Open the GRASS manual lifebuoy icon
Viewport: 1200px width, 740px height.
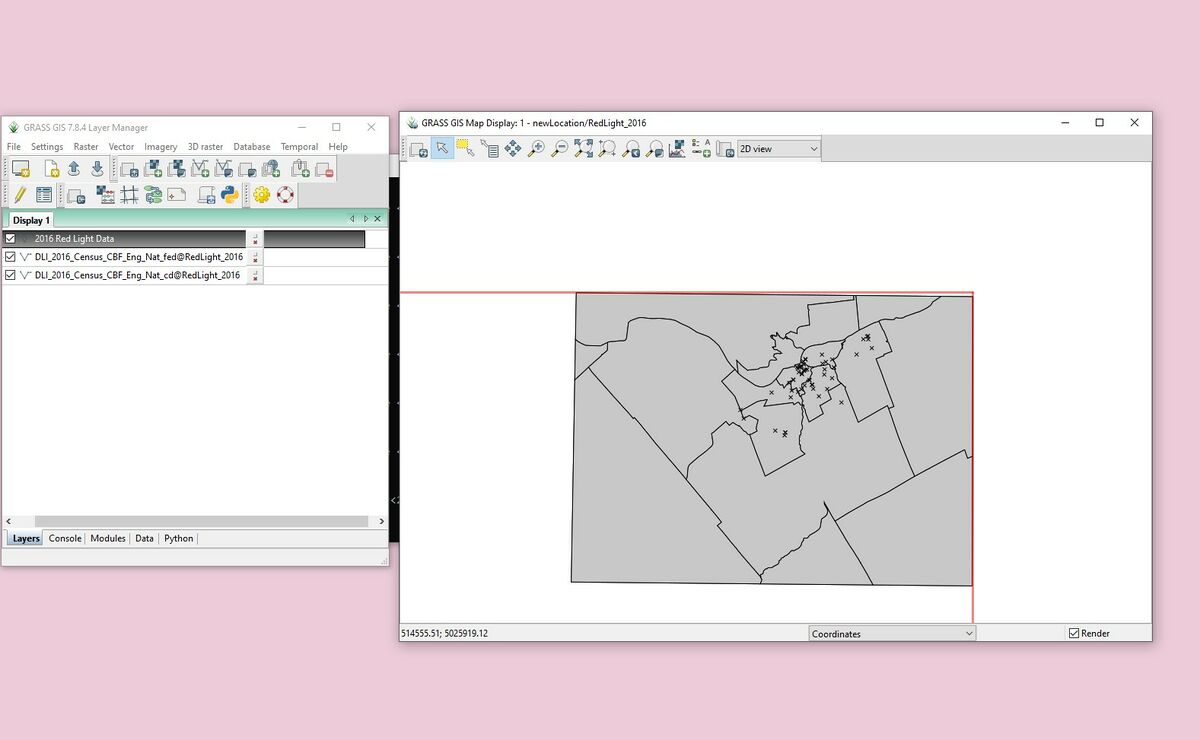(285, 195)
